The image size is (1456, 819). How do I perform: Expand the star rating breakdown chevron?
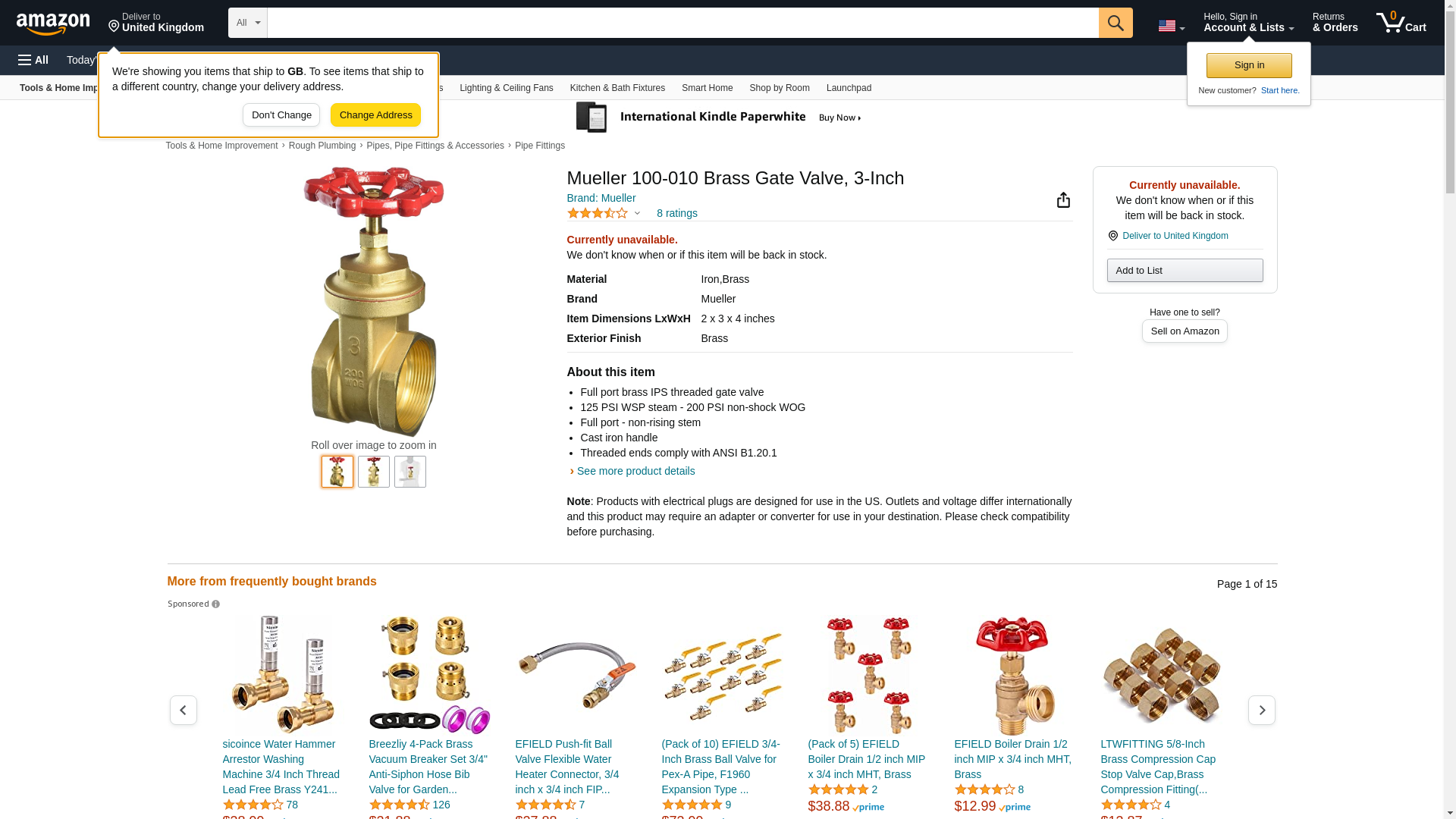[x=637, y=213]
